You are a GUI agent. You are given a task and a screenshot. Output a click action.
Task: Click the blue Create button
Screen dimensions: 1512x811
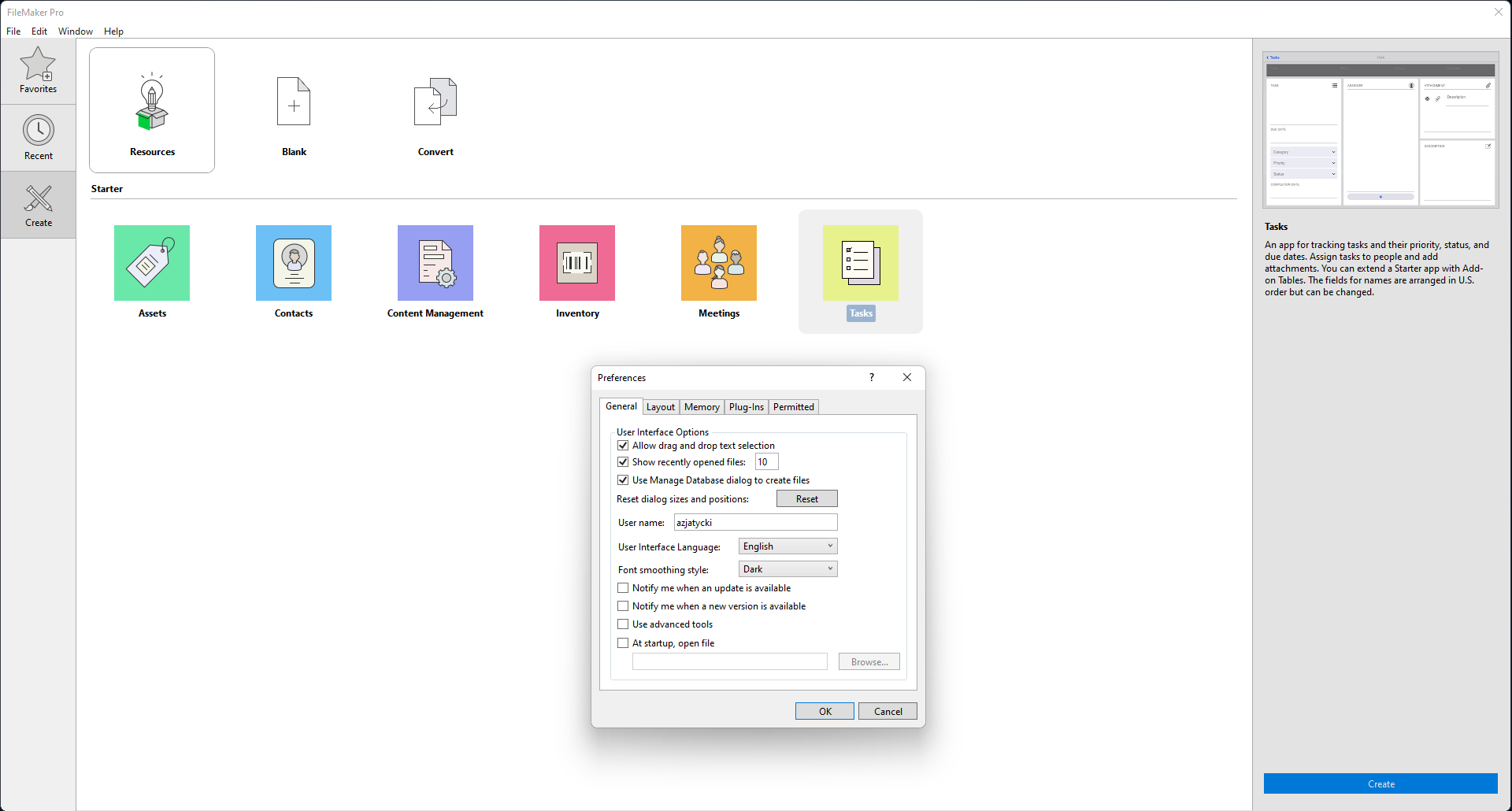click(x=1380, y=783)
